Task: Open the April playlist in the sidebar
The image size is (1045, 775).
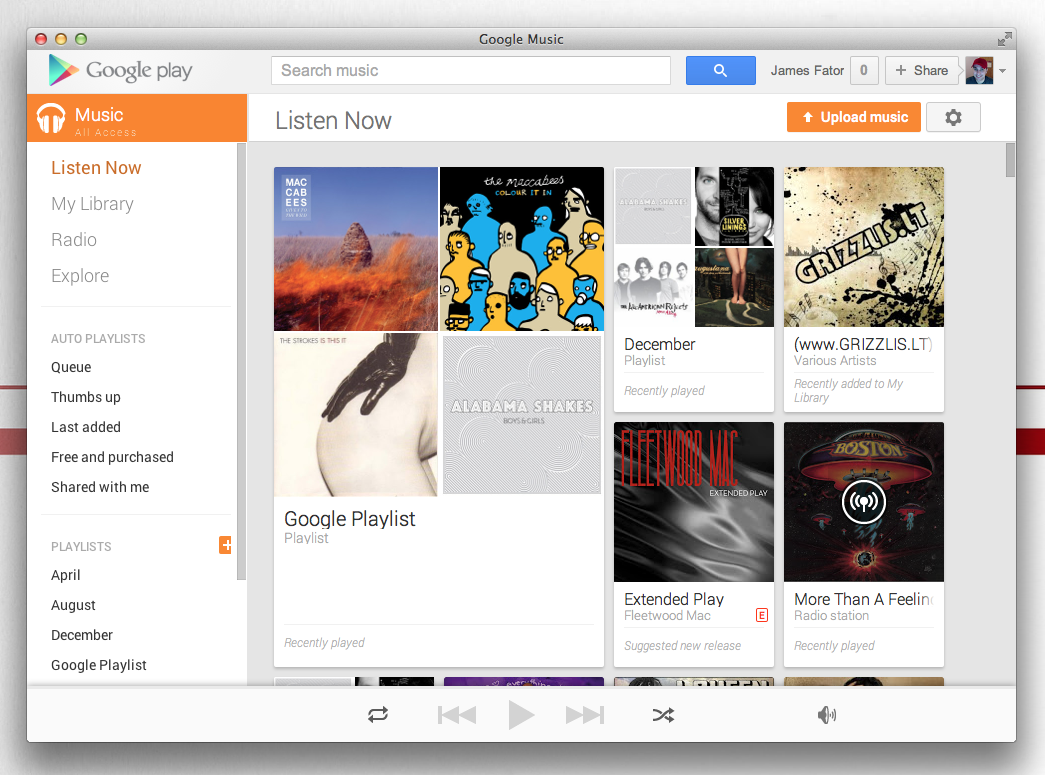Action: click(65, 575)
